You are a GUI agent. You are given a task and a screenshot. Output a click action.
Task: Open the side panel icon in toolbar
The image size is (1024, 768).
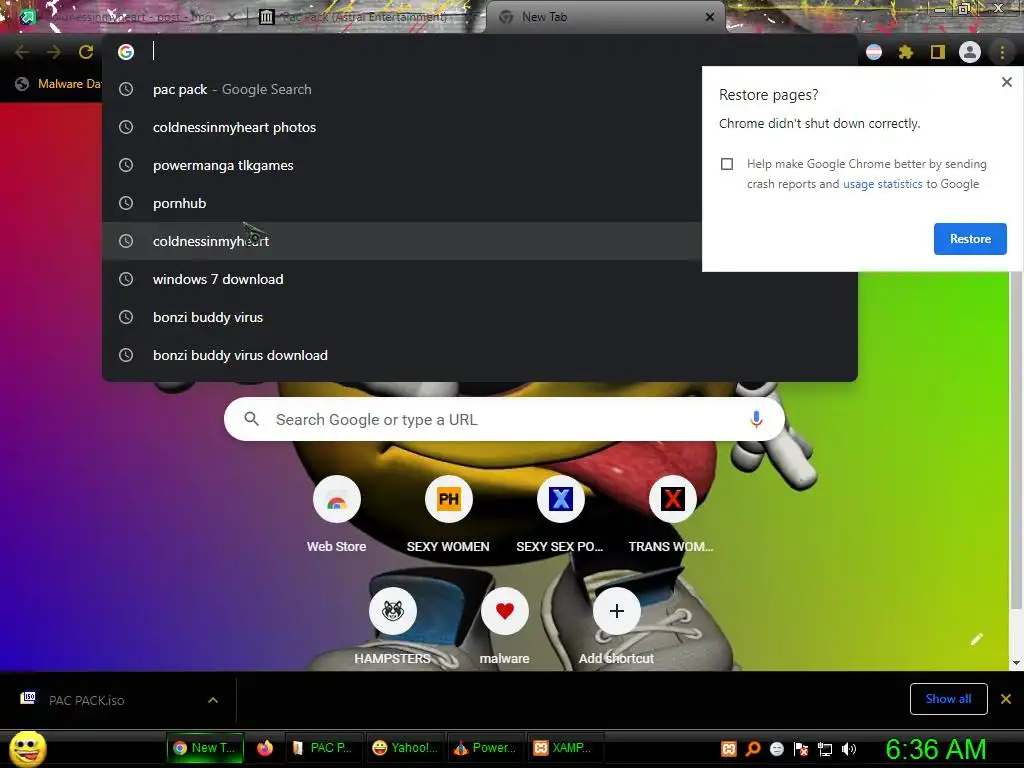click(937, 52)
